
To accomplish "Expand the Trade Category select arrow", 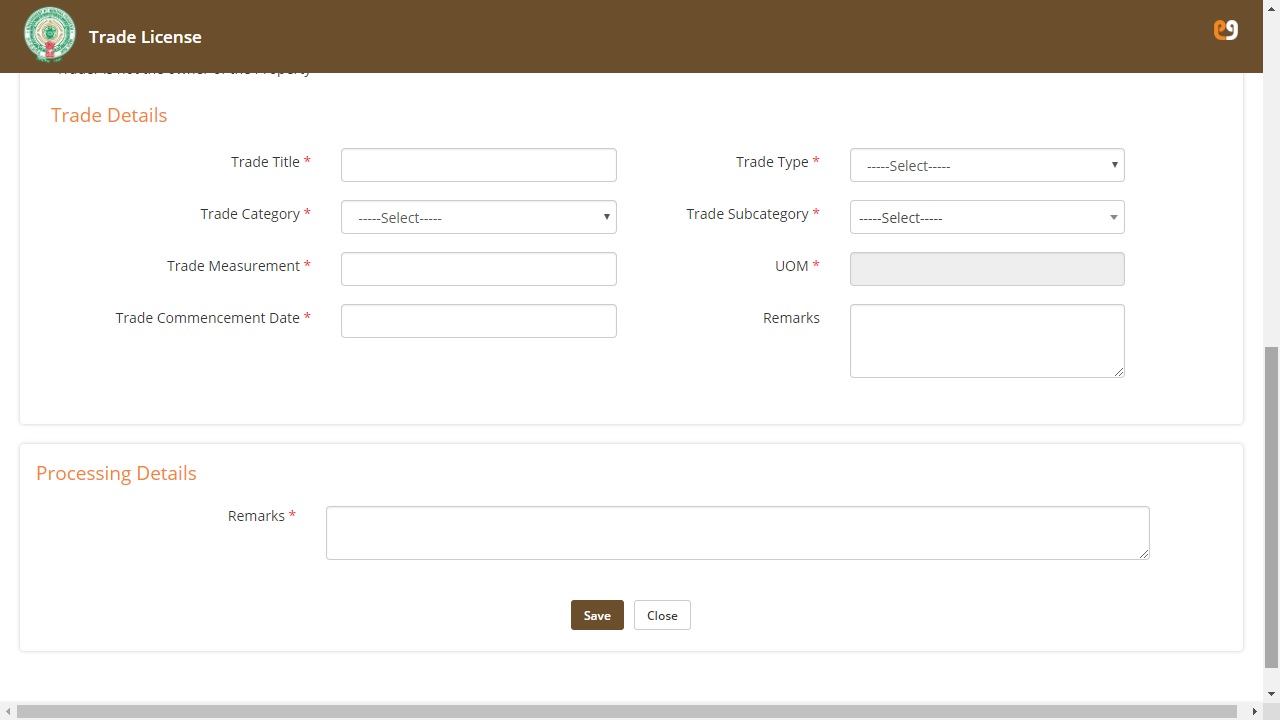I will (606, 217).
